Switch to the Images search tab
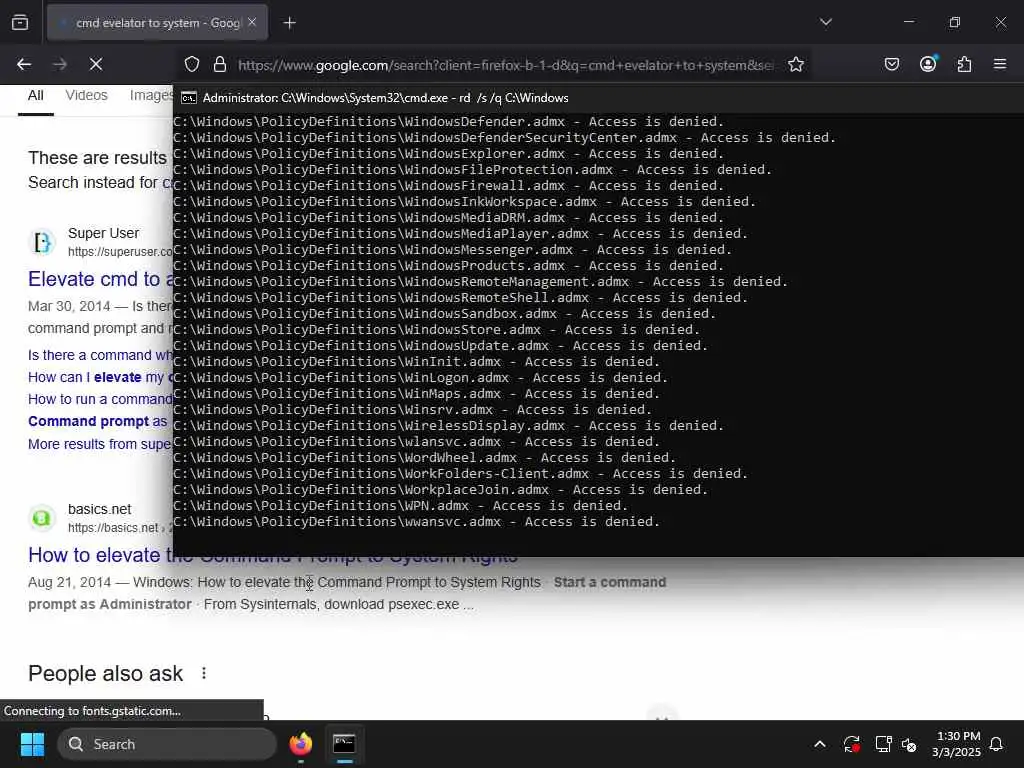The height and width of the screenshot is (768, 1024). pos(151,95)
